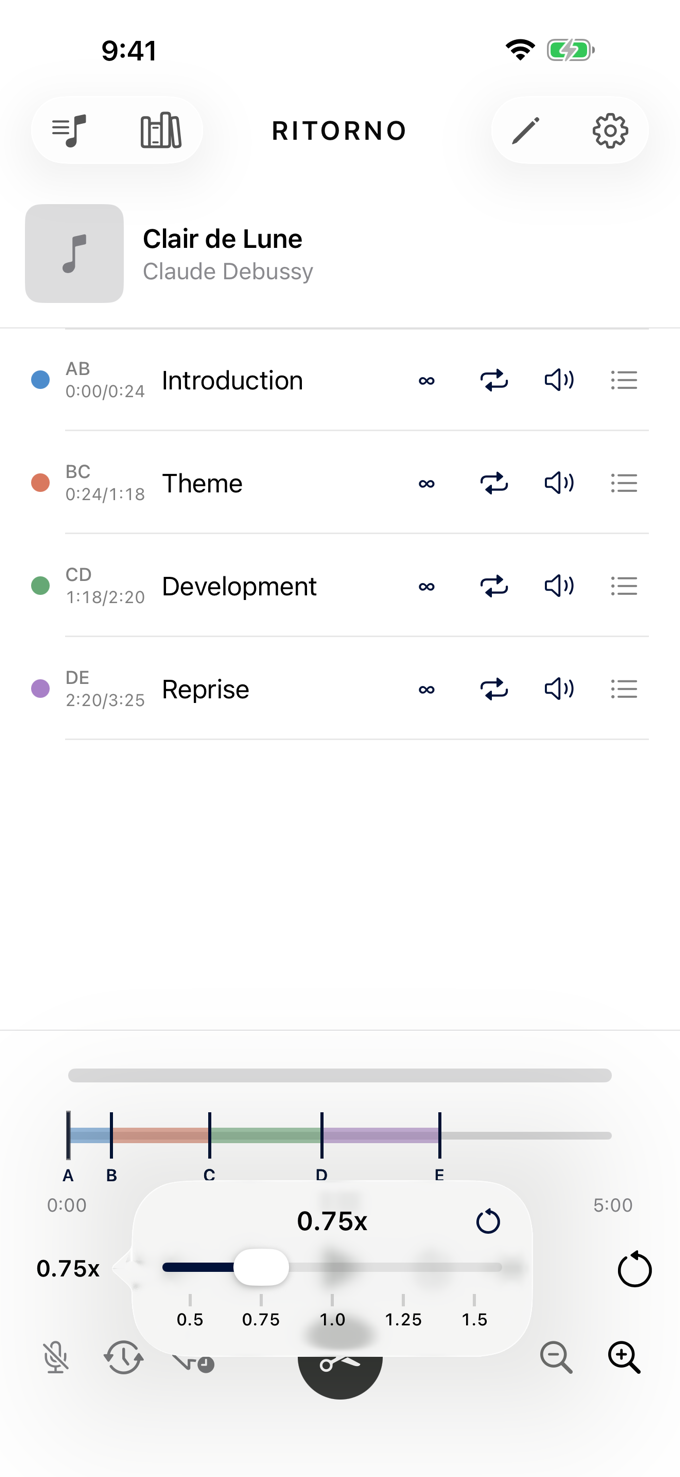Select the Theme section row
Image resolution: width=680 pixels, height=1477 pixels.
coord(340,483)
